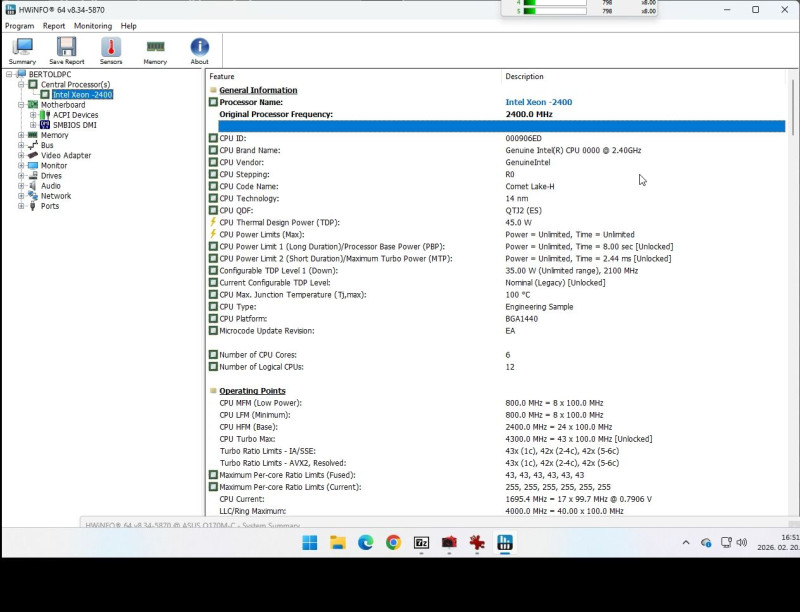Click the Intel Xeon -2400 processor name value
Screen dimensions: 800x612
coord(538,102)
